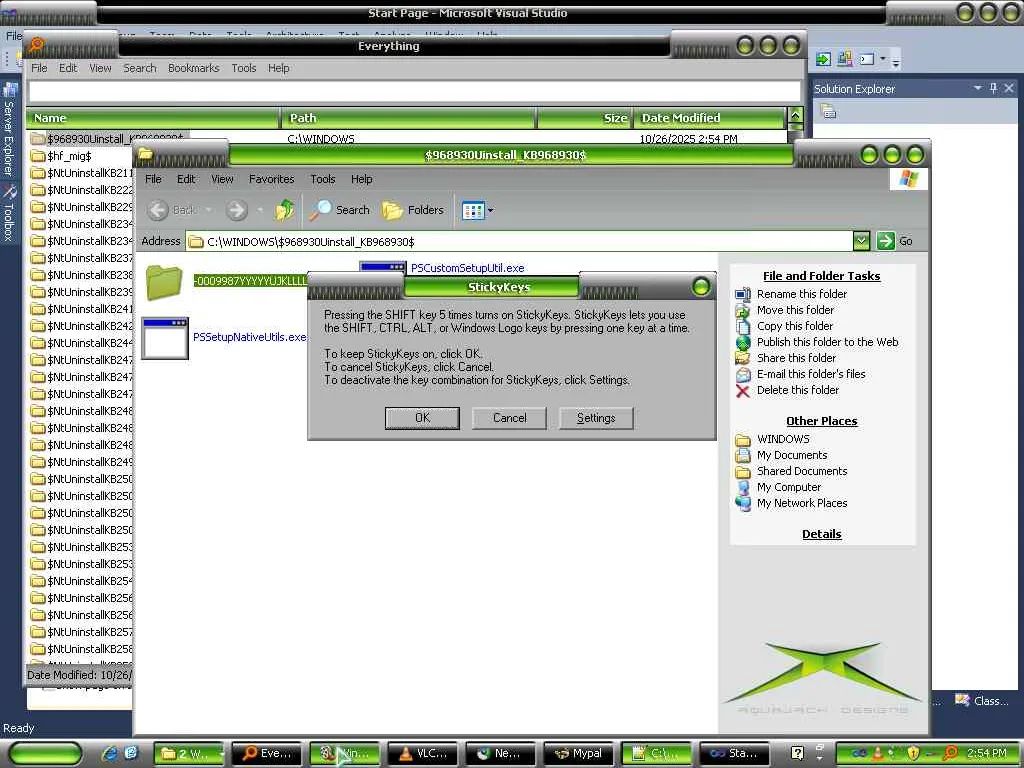Click the Forward arrow in Explorer toolbar
The image size is (1024, 768).
(236, 210)
